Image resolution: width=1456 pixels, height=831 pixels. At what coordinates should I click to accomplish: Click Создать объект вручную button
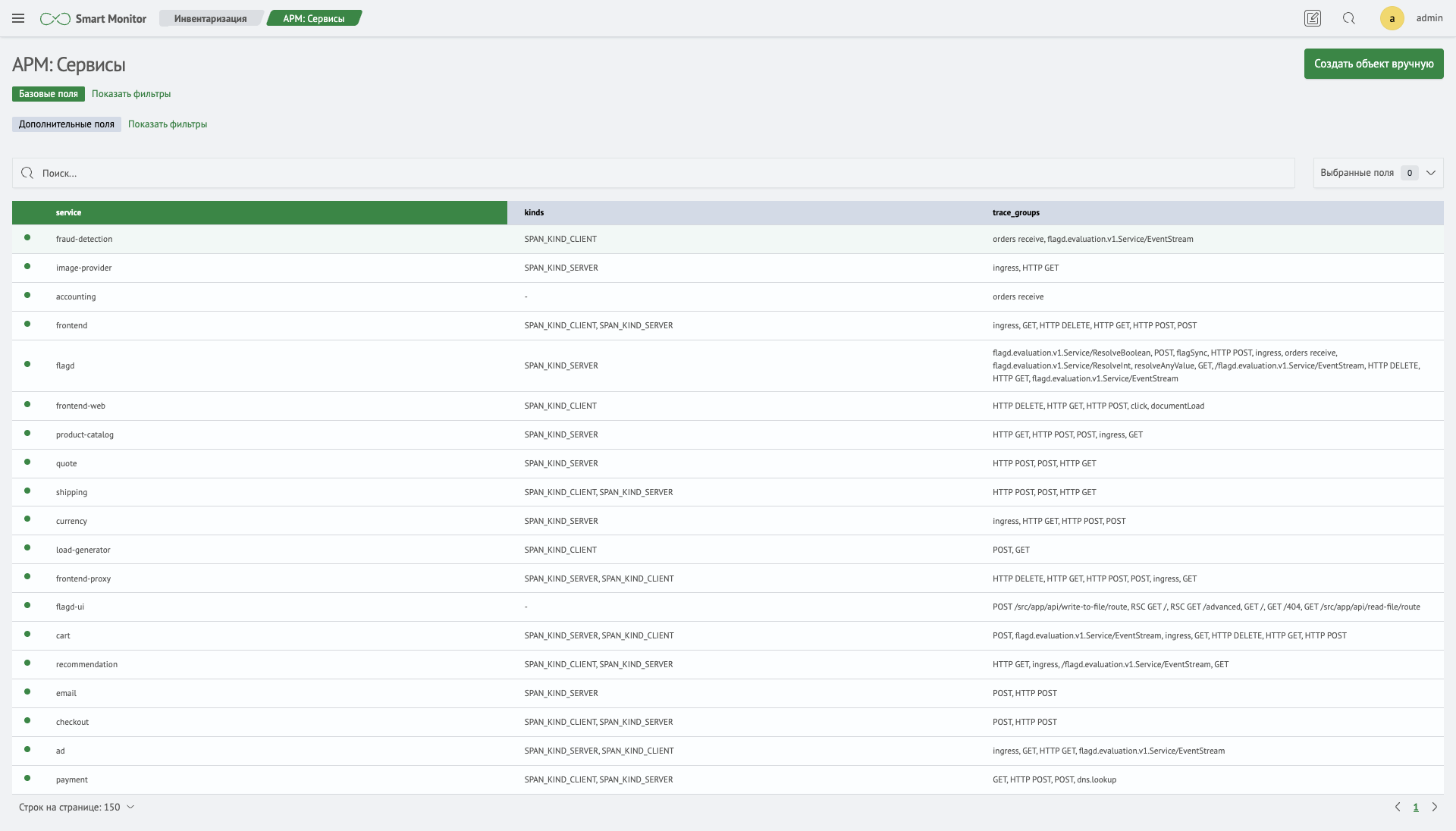point(1373,64)
